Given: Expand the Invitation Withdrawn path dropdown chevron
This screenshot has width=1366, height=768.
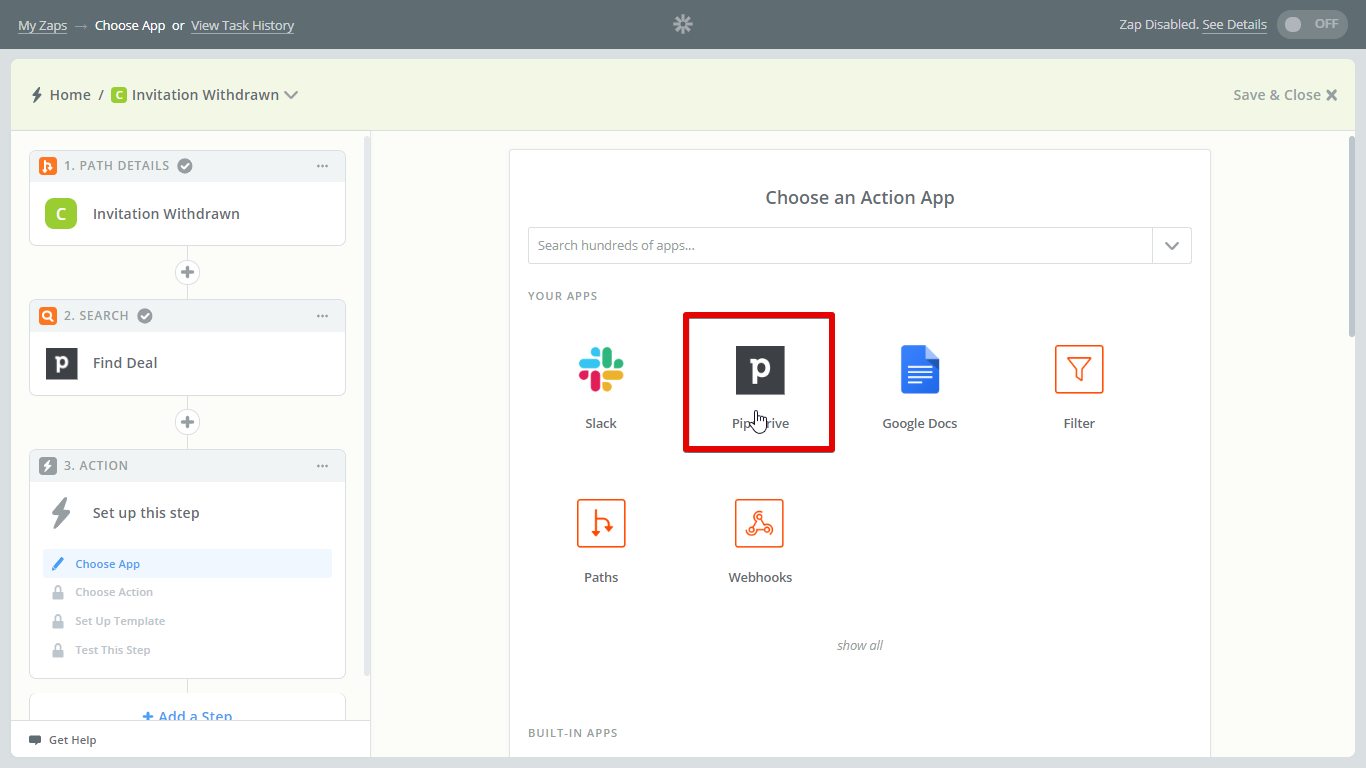Looking at the screenshot, I should [291, 95].
